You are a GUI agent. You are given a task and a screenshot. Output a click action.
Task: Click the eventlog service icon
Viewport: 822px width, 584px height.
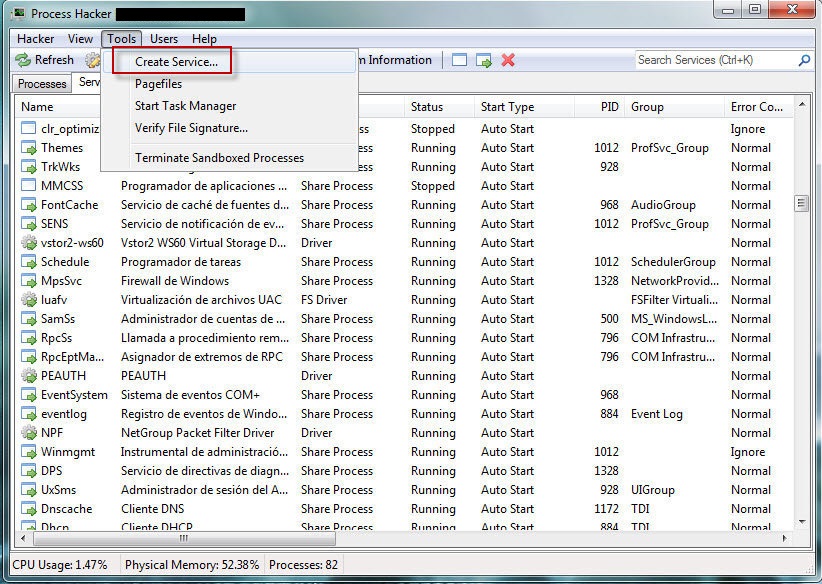click(28, 414)
